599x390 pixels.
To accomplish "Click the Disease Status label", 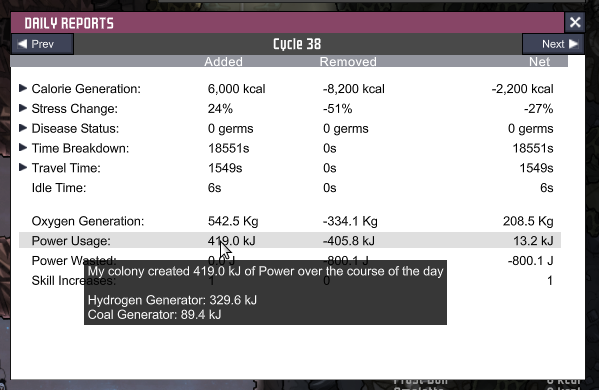I will click(x=75, y=129).
